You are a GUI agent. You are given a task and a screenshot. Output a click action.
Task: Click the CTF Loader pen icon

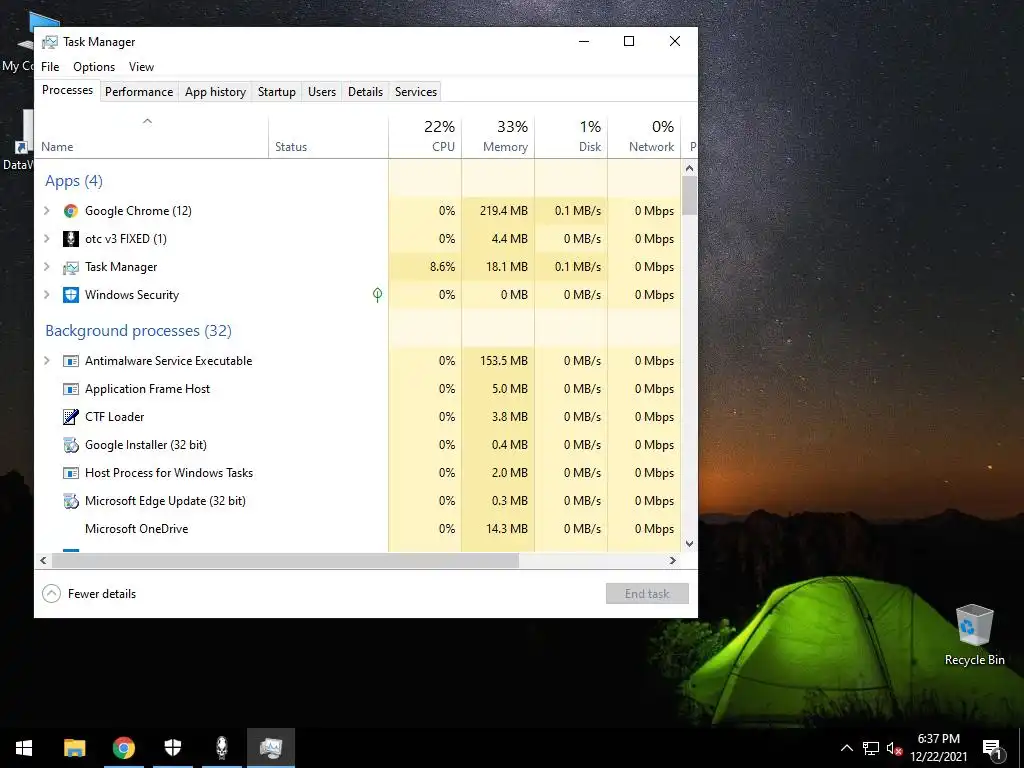coord(71,417)
